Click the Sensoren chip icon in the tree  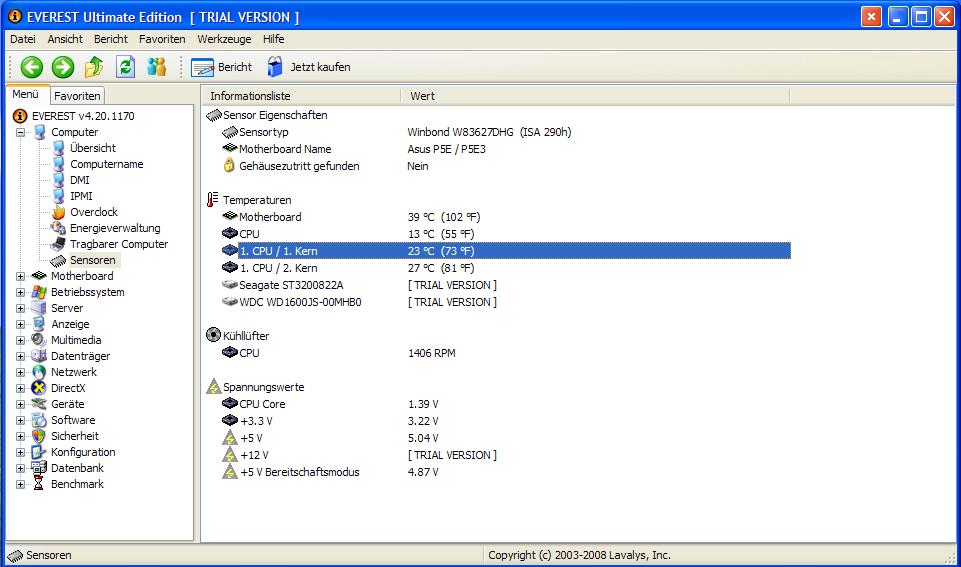59,261
